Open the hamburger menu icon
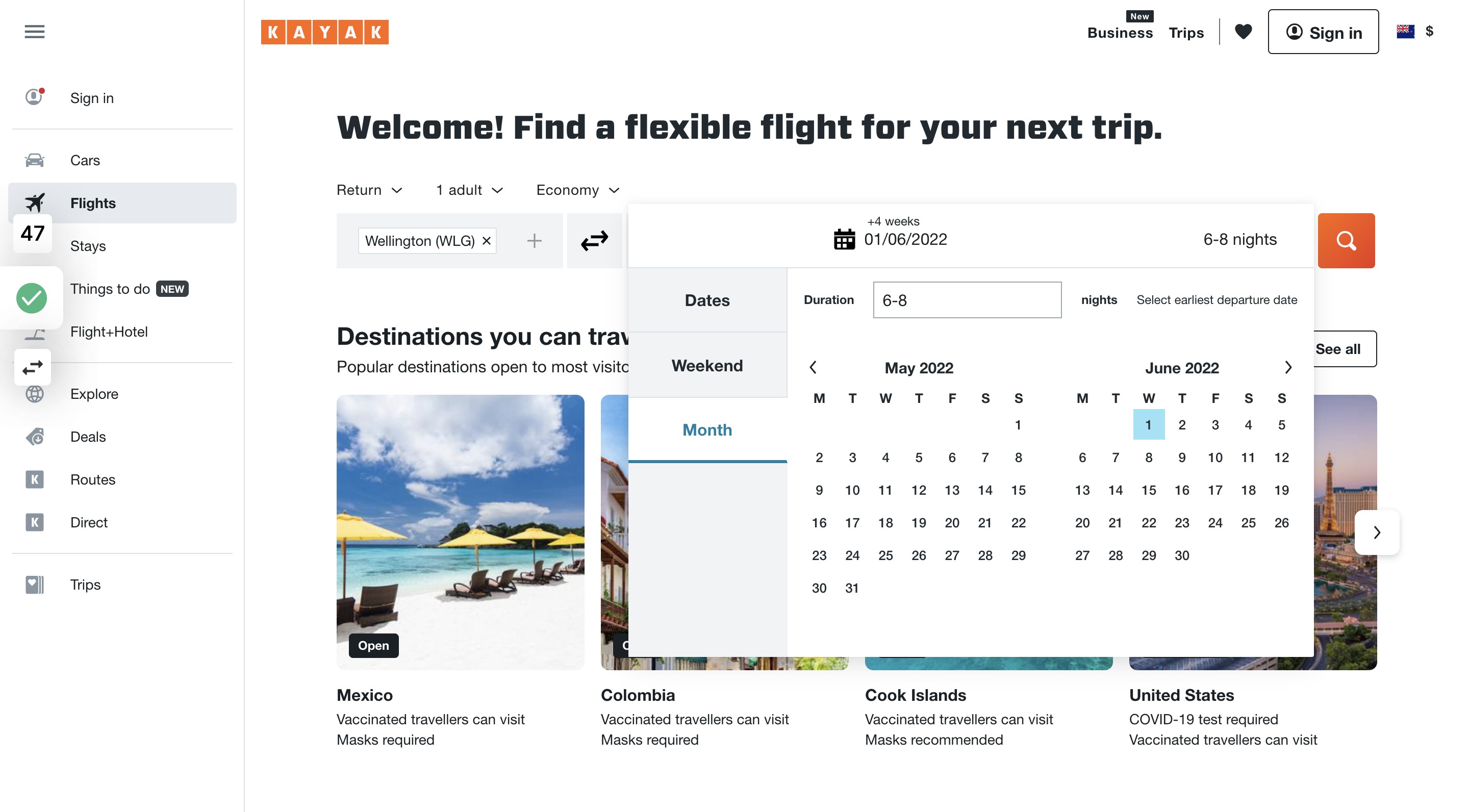1469x812 pixels. click(34, 31)
